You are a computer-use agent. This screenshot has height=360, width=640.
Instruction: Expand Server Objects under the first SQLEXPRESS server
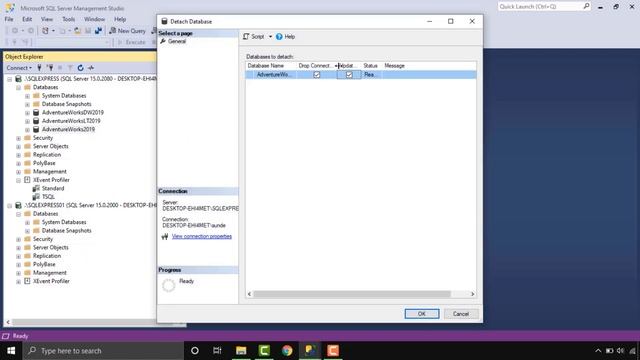18,147
